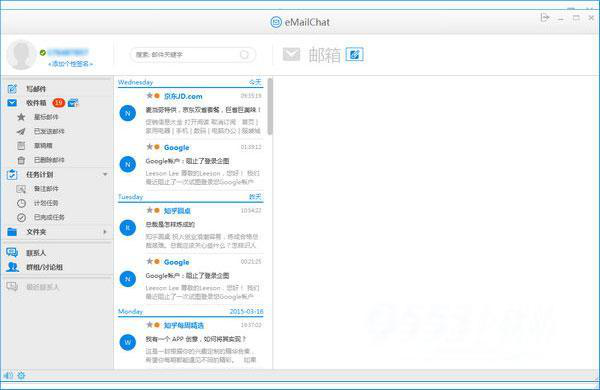The width and height of the screenshot is (600, 390).
Task: Click the blue compose icon next to 邮箱
Action: [x=355, y=55]
